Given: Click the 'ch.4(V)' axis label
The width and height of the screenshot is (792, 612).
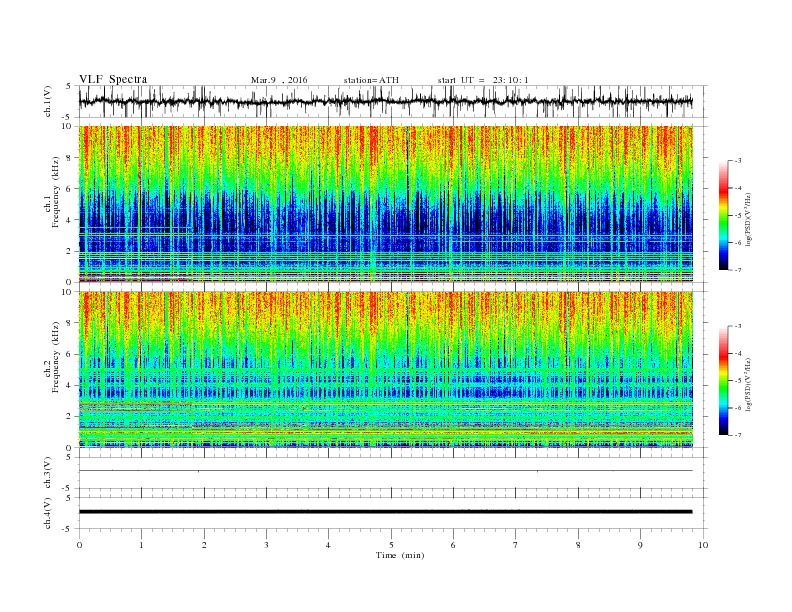Looking at the screenshot, I should tap(48, 513).
